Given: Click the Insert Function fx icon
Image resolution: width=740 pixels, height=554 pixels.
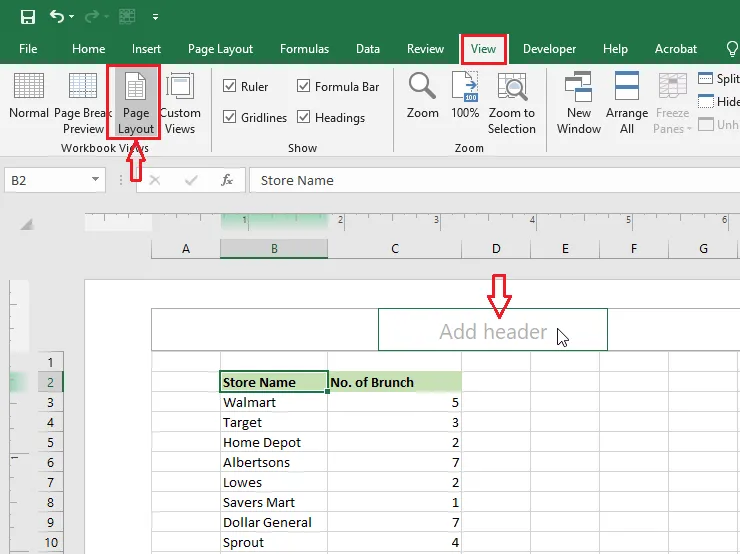Looking at the screenshot, I should click(x=227, y=180).
